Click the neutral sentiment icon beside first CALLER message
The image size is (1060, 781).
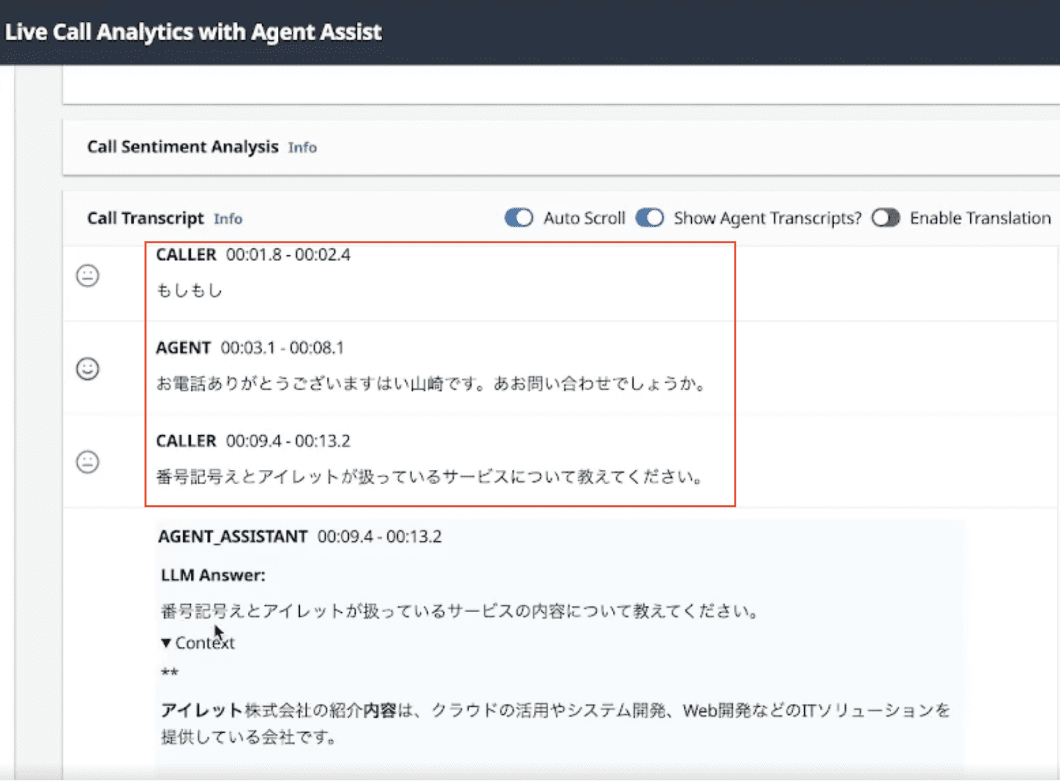tap(88, 277)
